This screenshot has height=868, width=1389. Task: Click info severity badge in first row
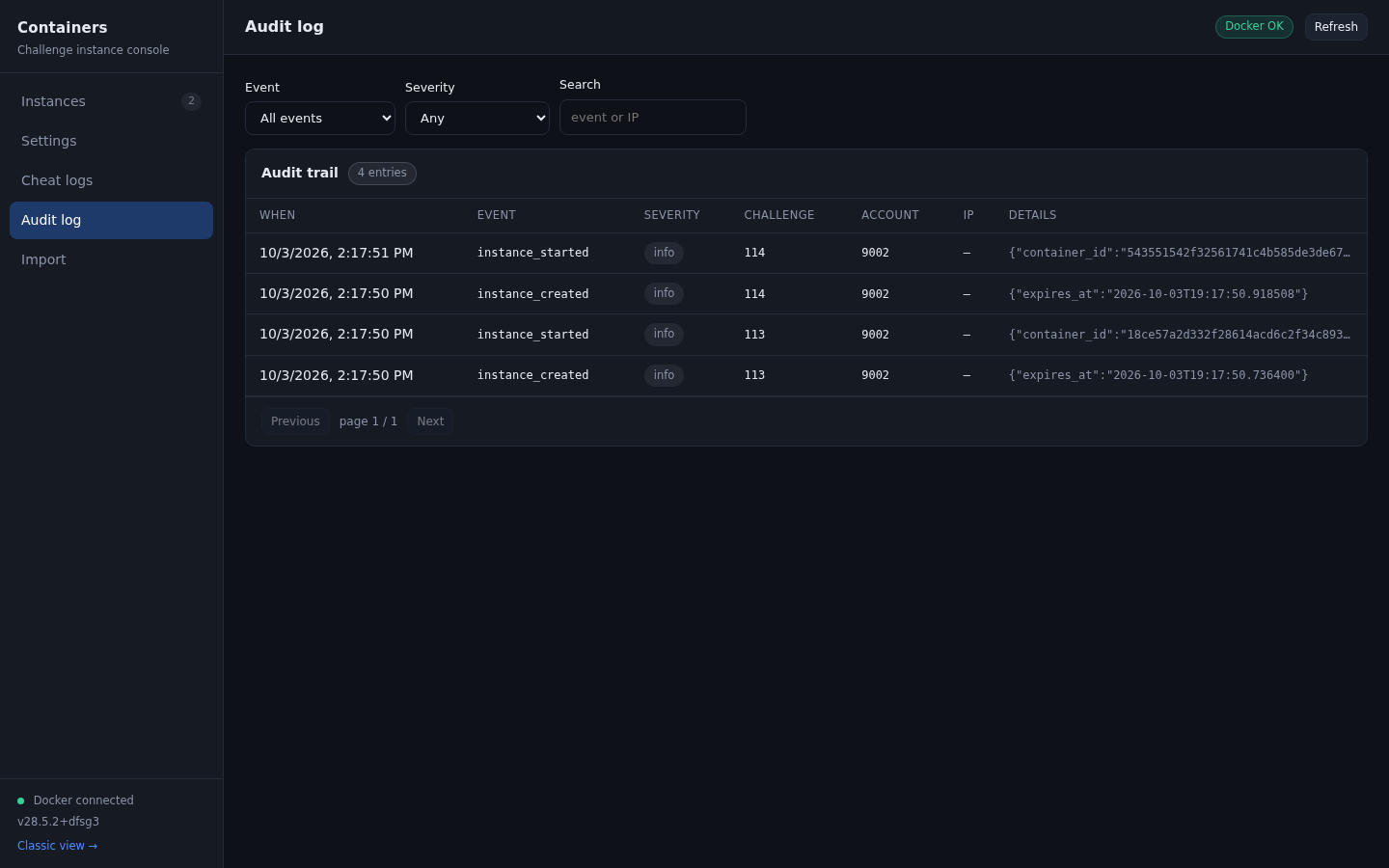[x=664, y=253]
